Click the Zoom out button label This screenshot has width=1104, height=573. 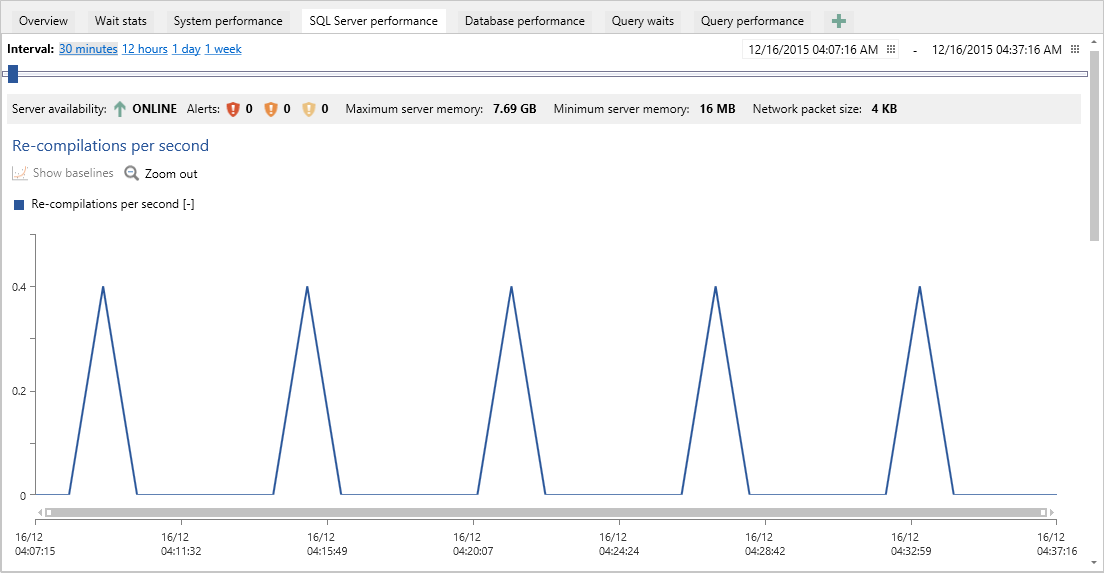(171, 174)
